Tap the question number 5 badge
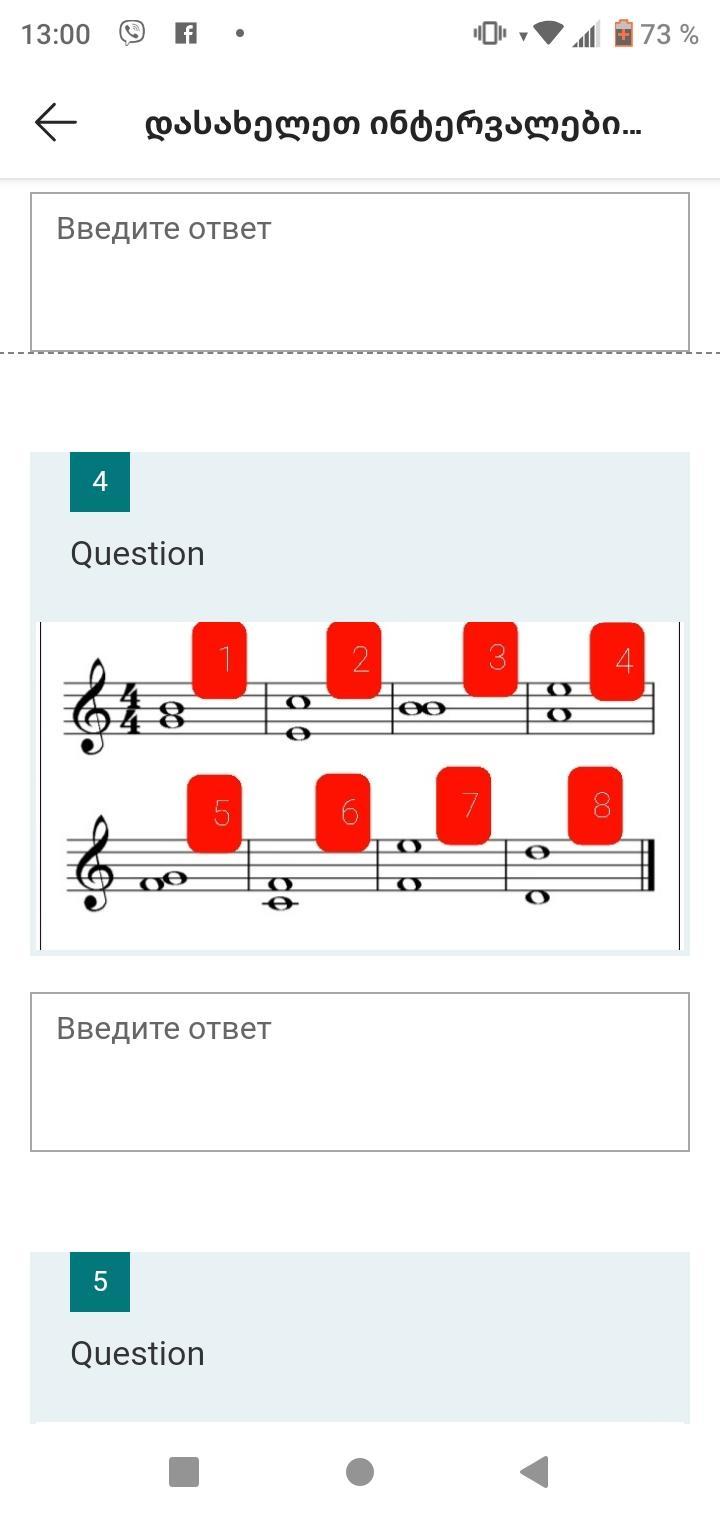This screenshot has height=1520, width=720. [100, 1282]
